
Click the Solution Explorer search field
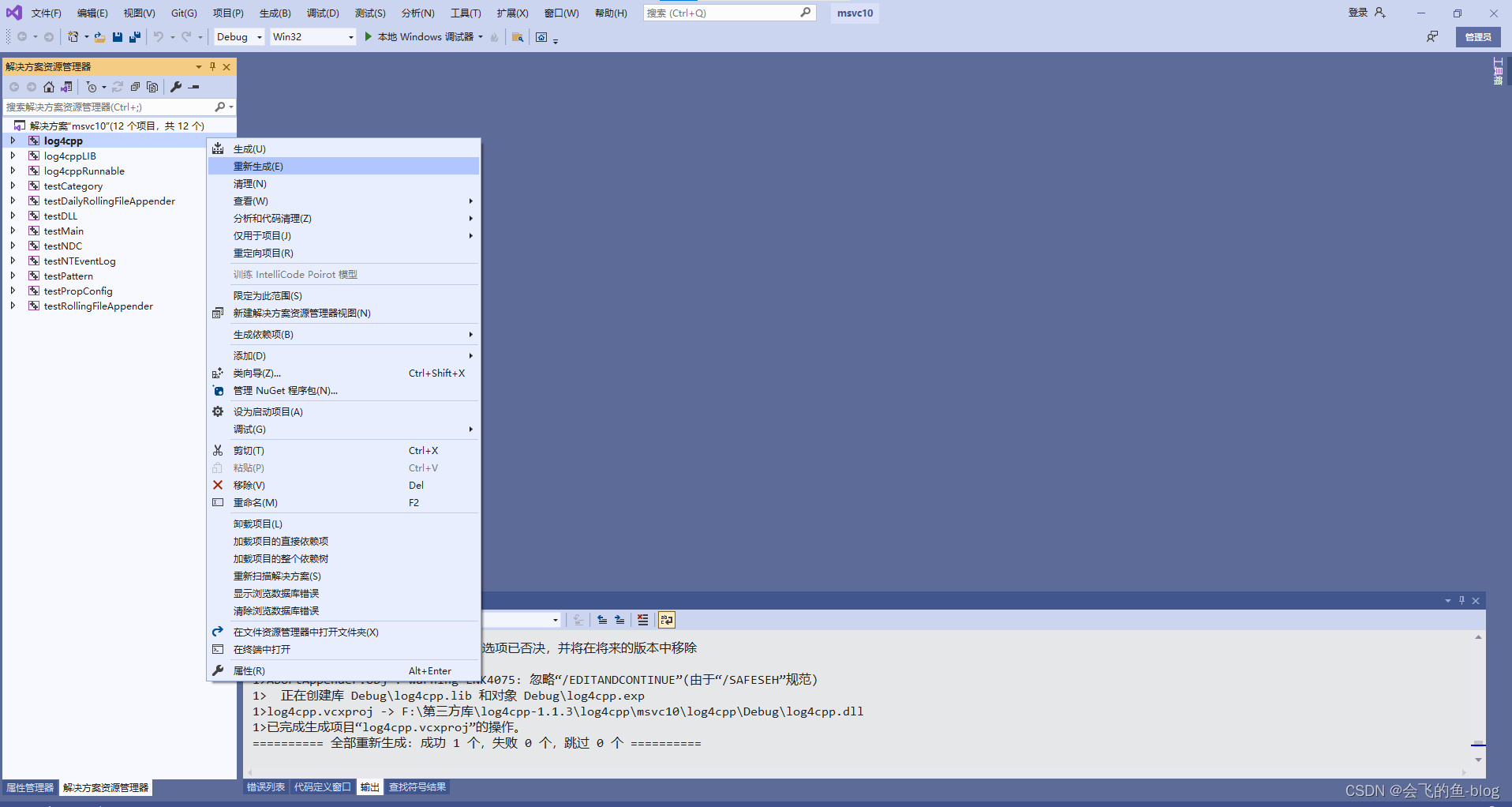point(109,107)
